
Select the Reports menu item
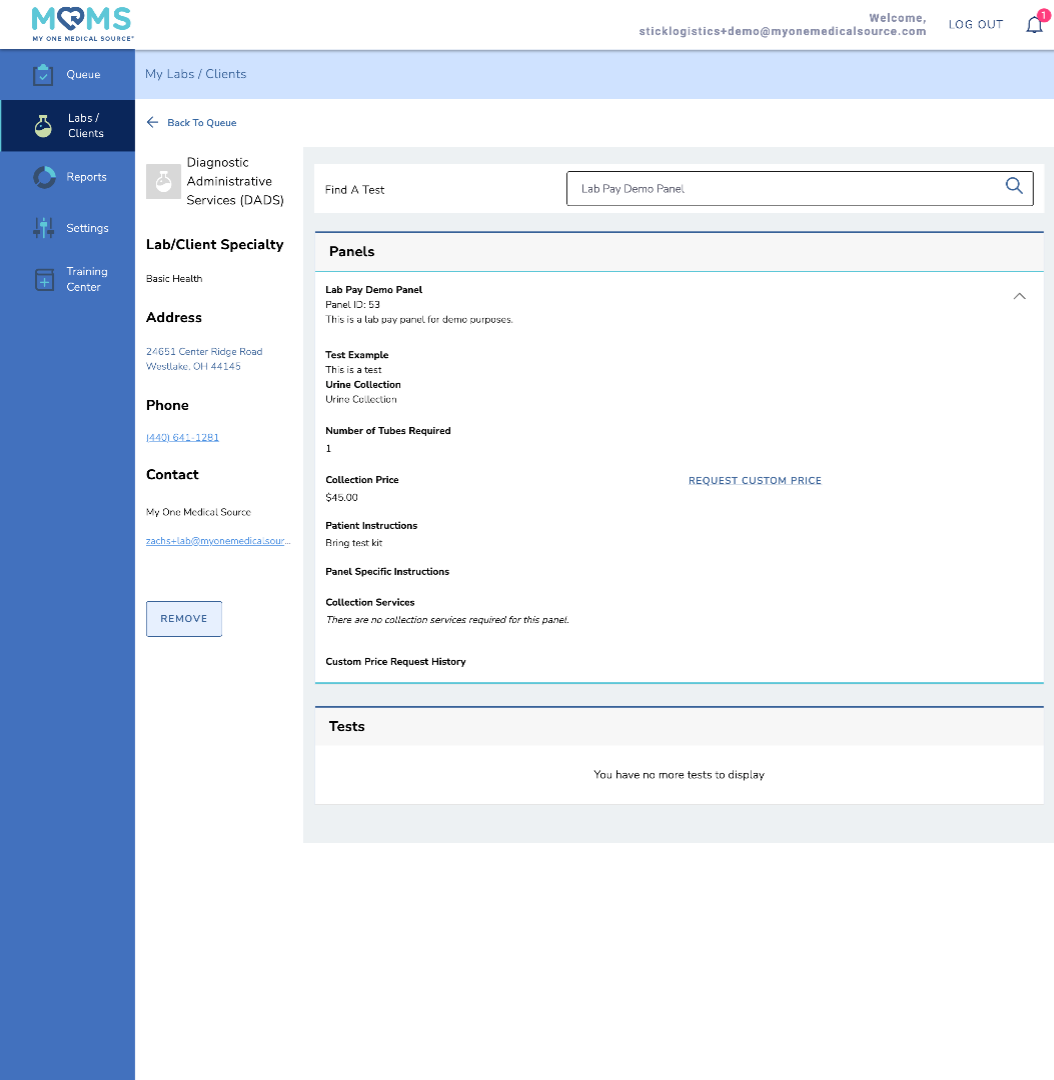tap(86, 177)
